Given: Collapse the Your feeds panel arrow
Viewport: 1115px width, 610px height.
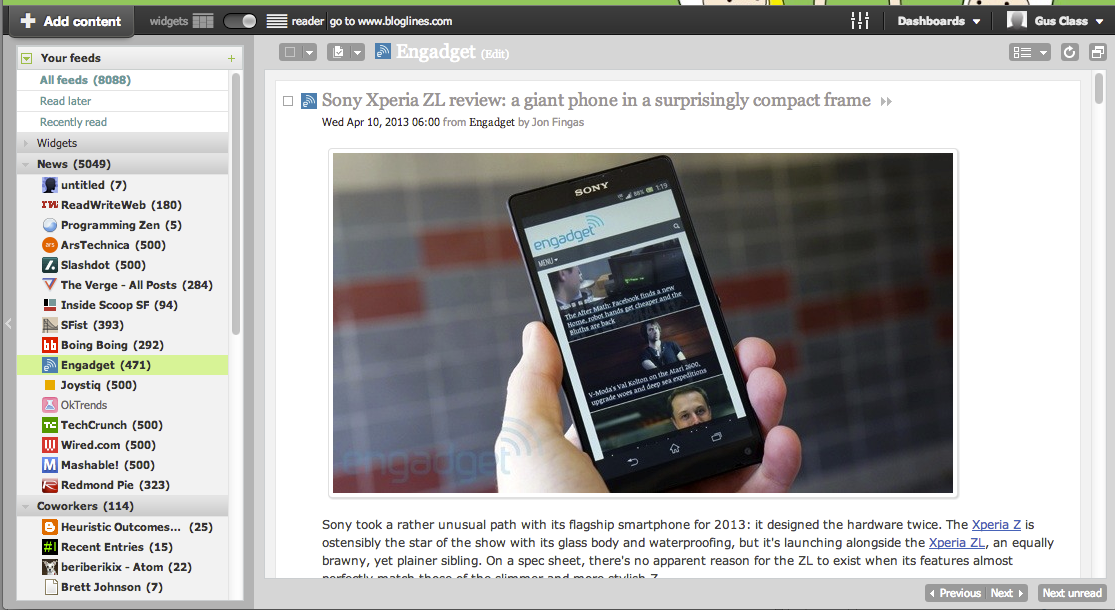Looking at the screenshot, I should [26, 58].
